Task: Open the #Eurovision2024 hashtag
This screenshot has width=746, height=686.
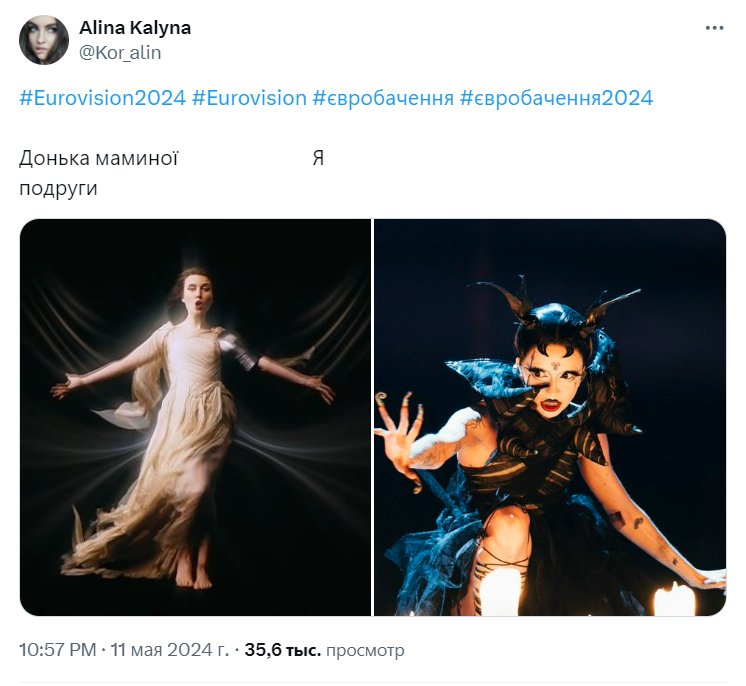Action: tap(102, 98)
